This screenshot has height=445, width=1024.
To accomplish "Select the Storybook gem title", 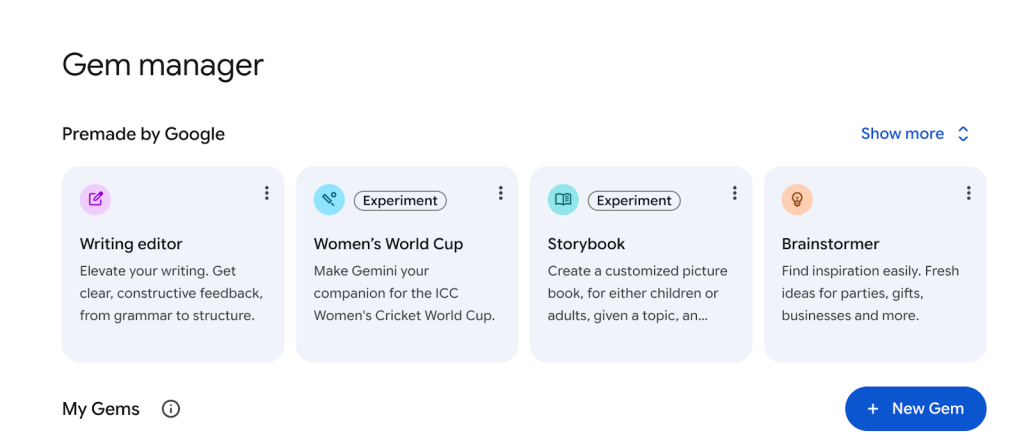I will (586, 243).
